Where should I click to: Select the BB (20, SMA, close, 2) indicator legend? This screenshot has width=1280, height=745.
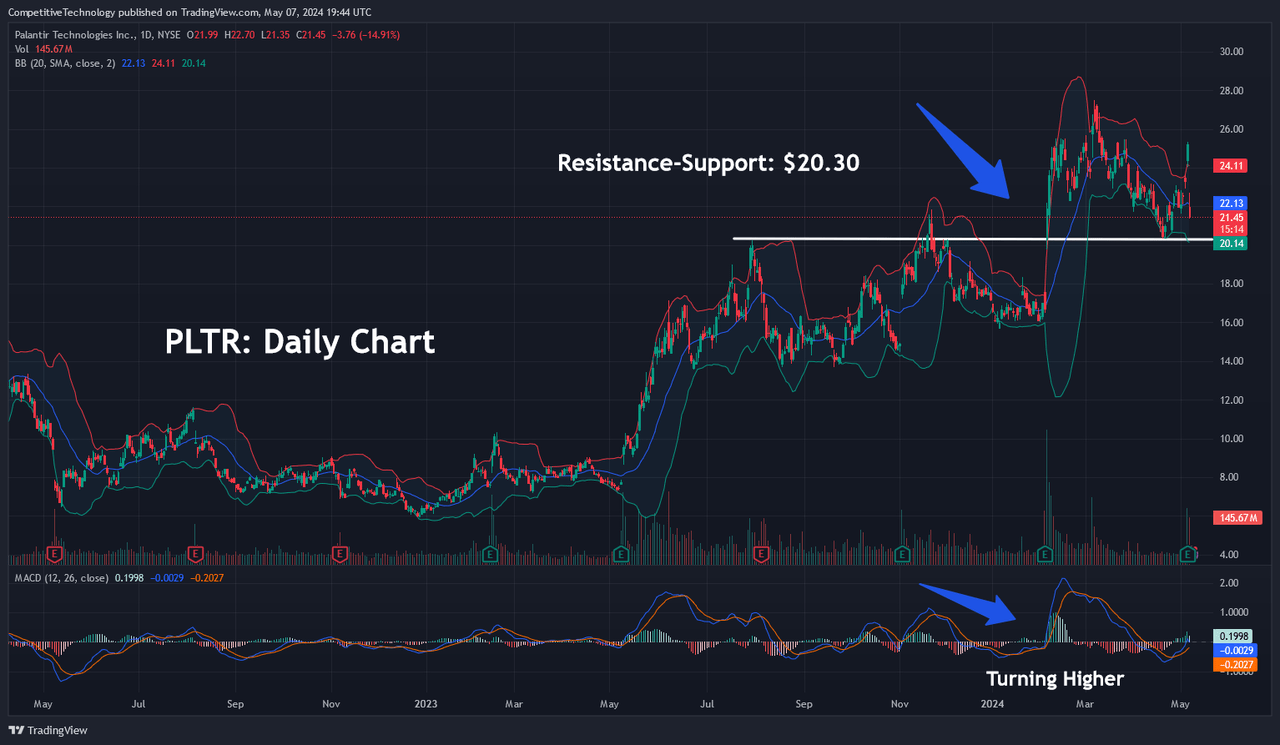[67, 61]
